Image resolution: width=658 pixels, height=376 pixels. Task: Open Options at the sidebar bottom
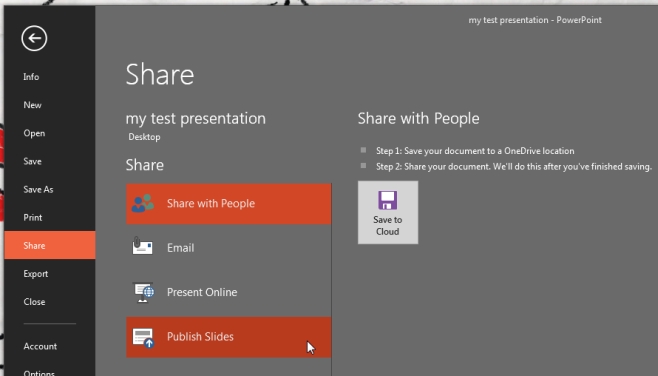pos(39,373)
